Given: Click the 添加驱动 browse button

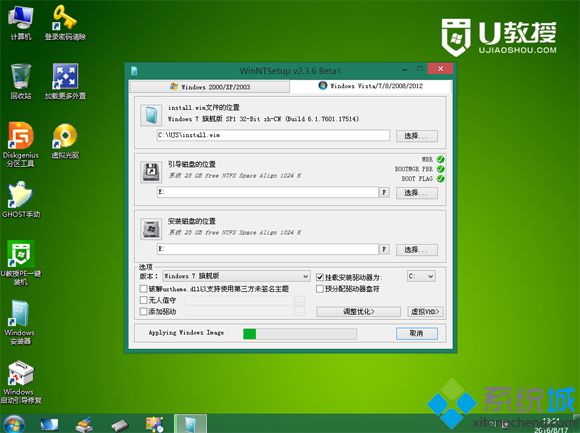Looking at the screenshot, I should [x=300, y=312].
